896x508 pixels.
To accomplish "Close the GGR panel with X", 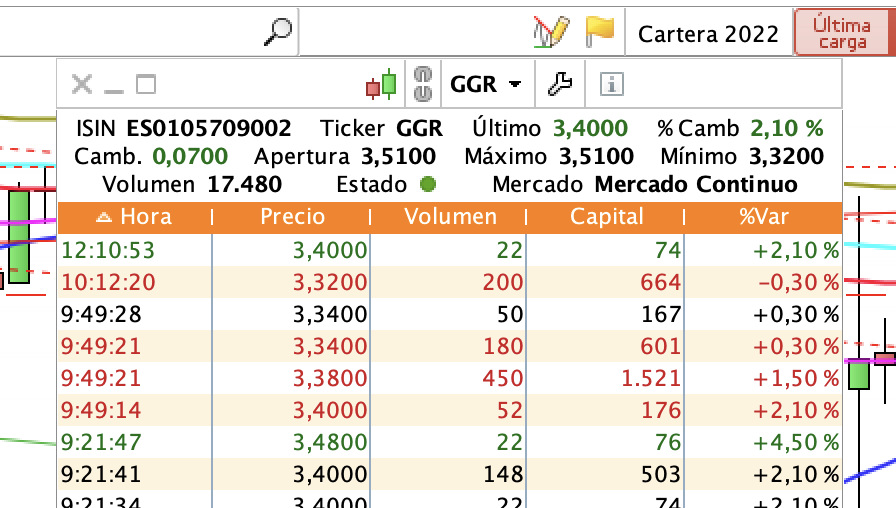I will tap(82, 85).
